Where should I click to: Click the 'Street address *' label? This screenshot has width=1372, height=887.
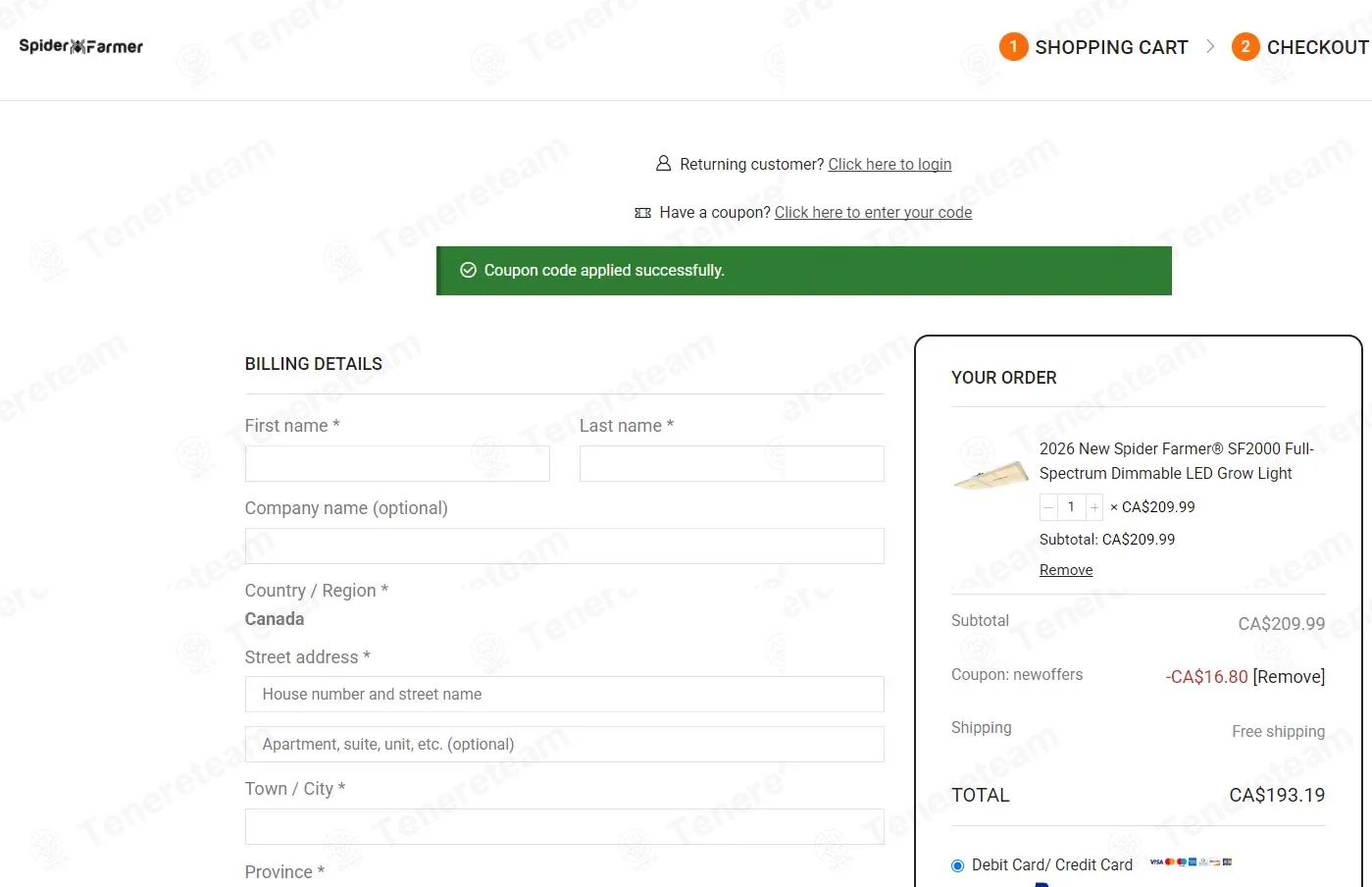coord(307,656)
